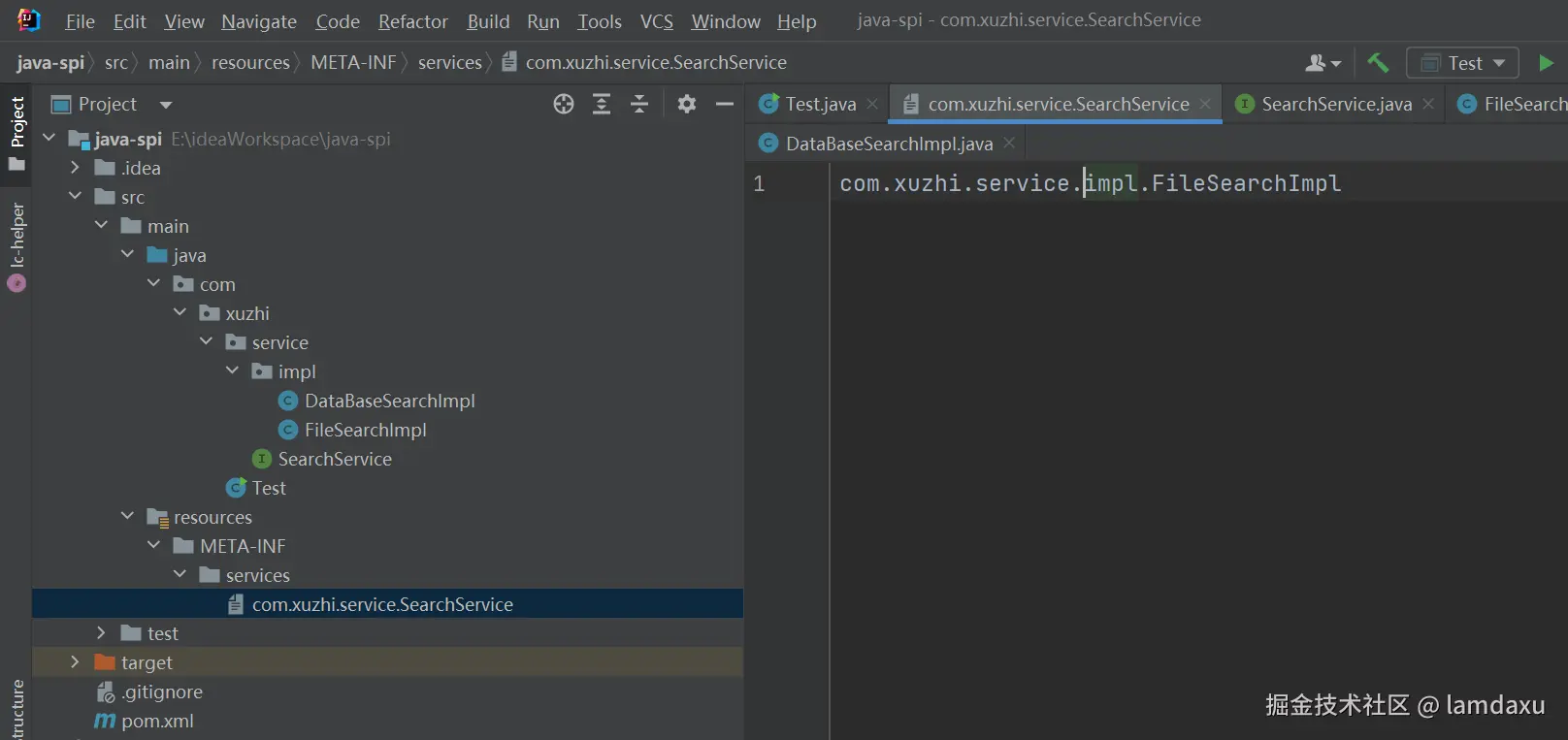Open the Tools menu
Viewport: 1568px width, 740px height.
[600, 21]
